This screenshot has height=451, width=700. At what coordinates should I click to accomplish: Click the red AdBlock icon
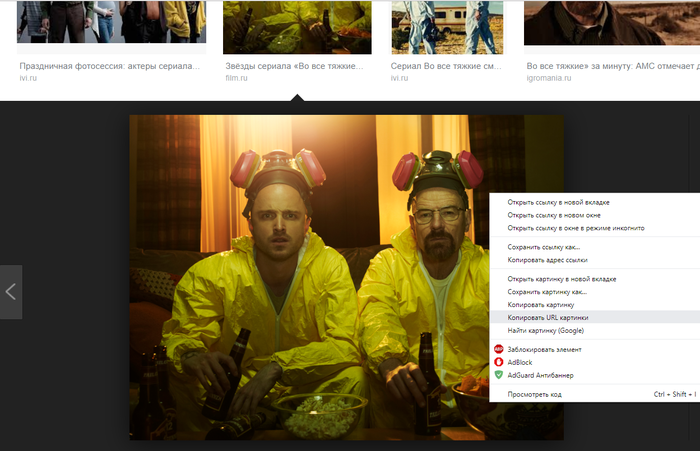[499, 362]
